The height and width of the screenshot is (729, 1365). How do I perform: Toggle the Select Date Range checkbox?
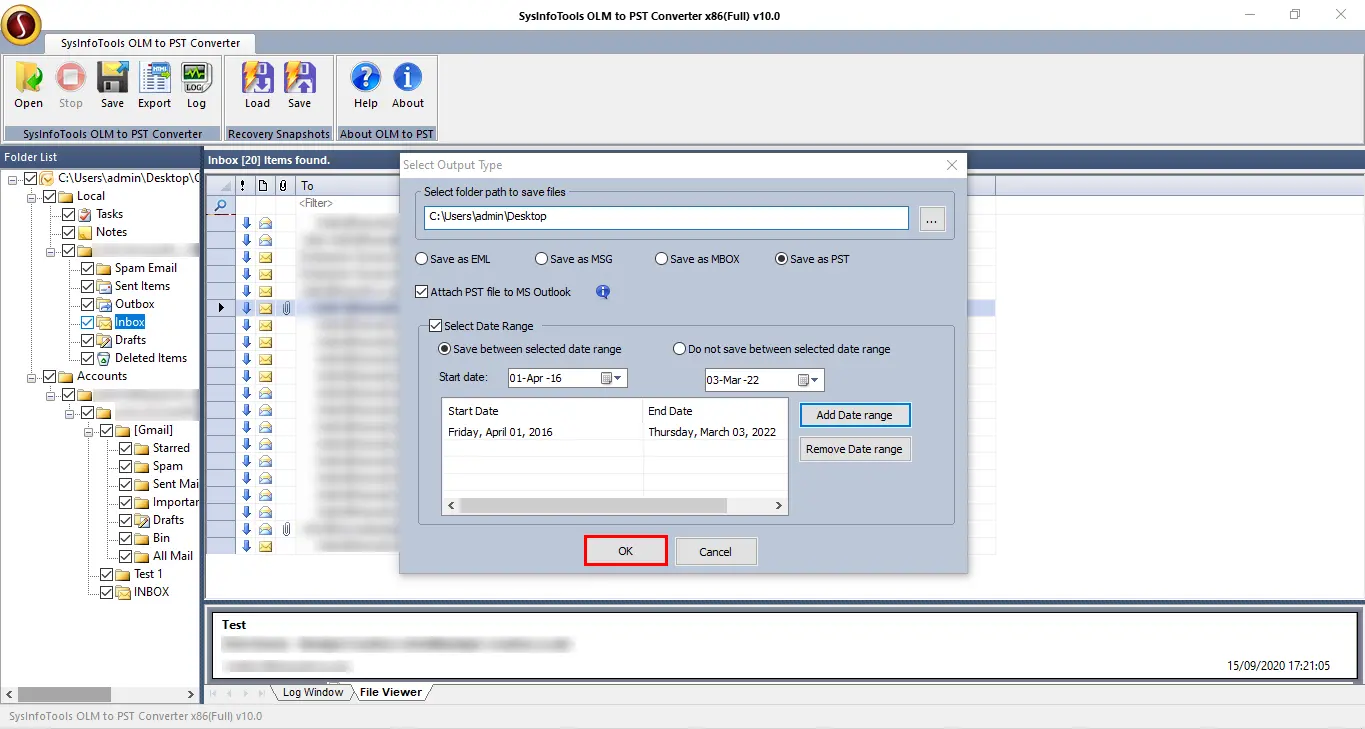pos(435,325)
